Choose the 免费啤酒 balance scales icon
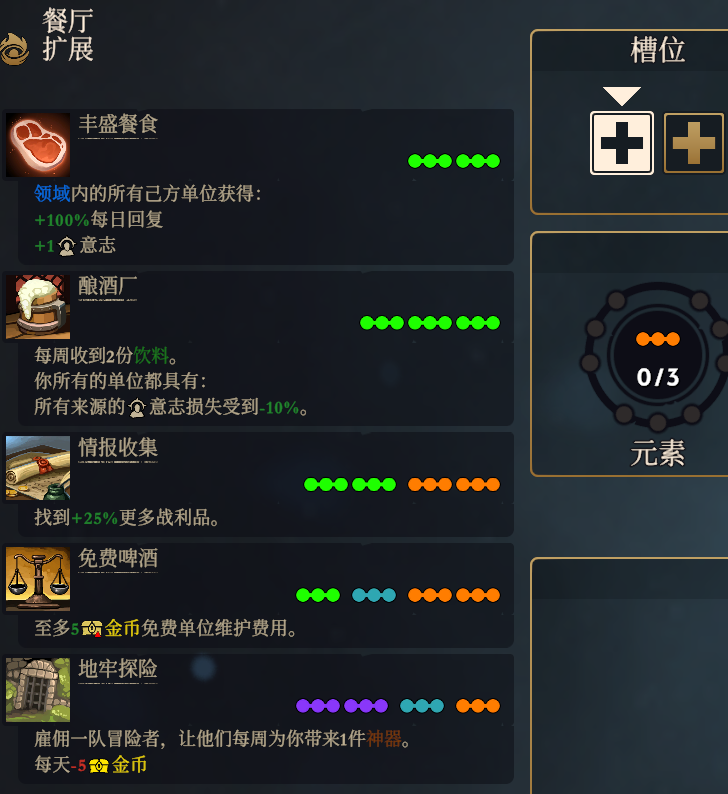The image size is (728, 794). (38, 579)
